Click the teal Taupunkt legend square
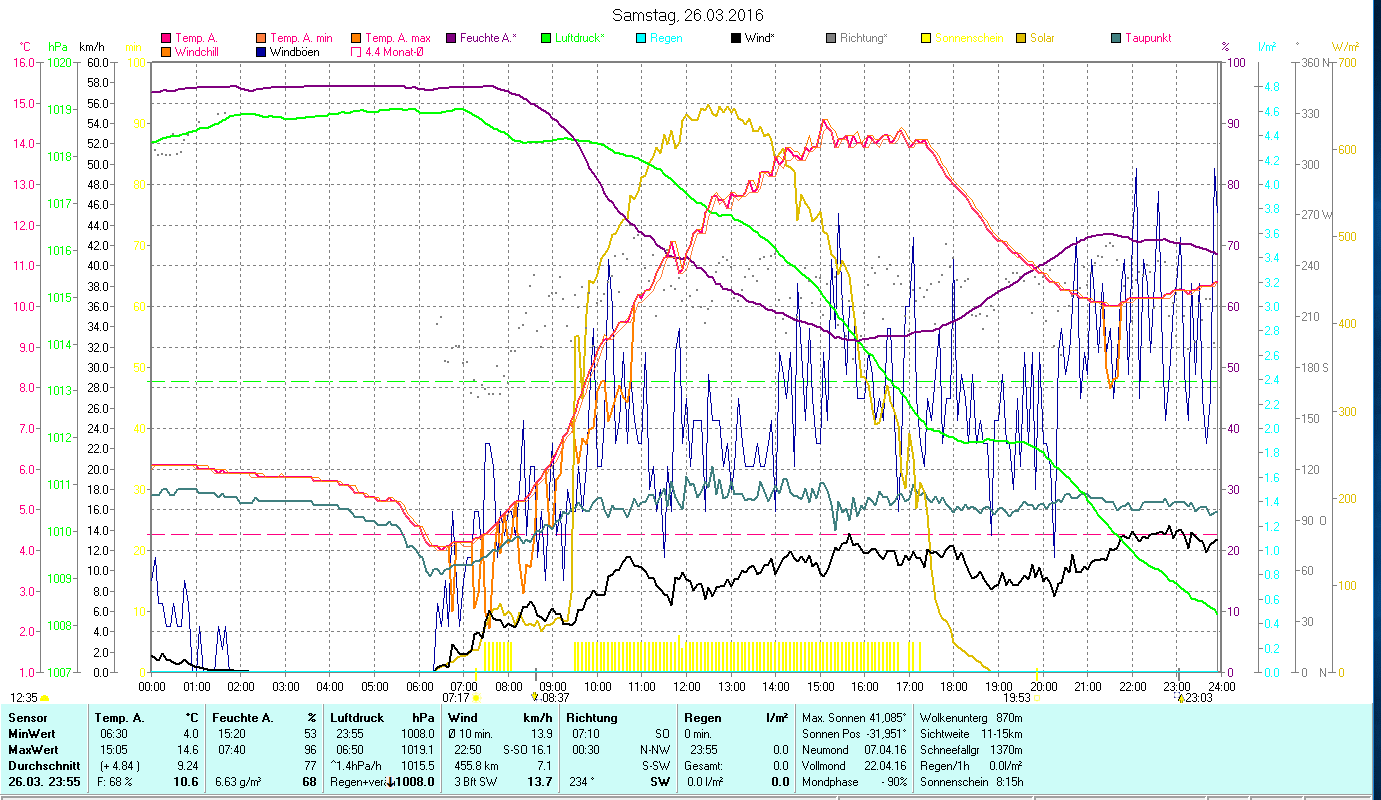 pyautogui.click(x=1115, y=39)
